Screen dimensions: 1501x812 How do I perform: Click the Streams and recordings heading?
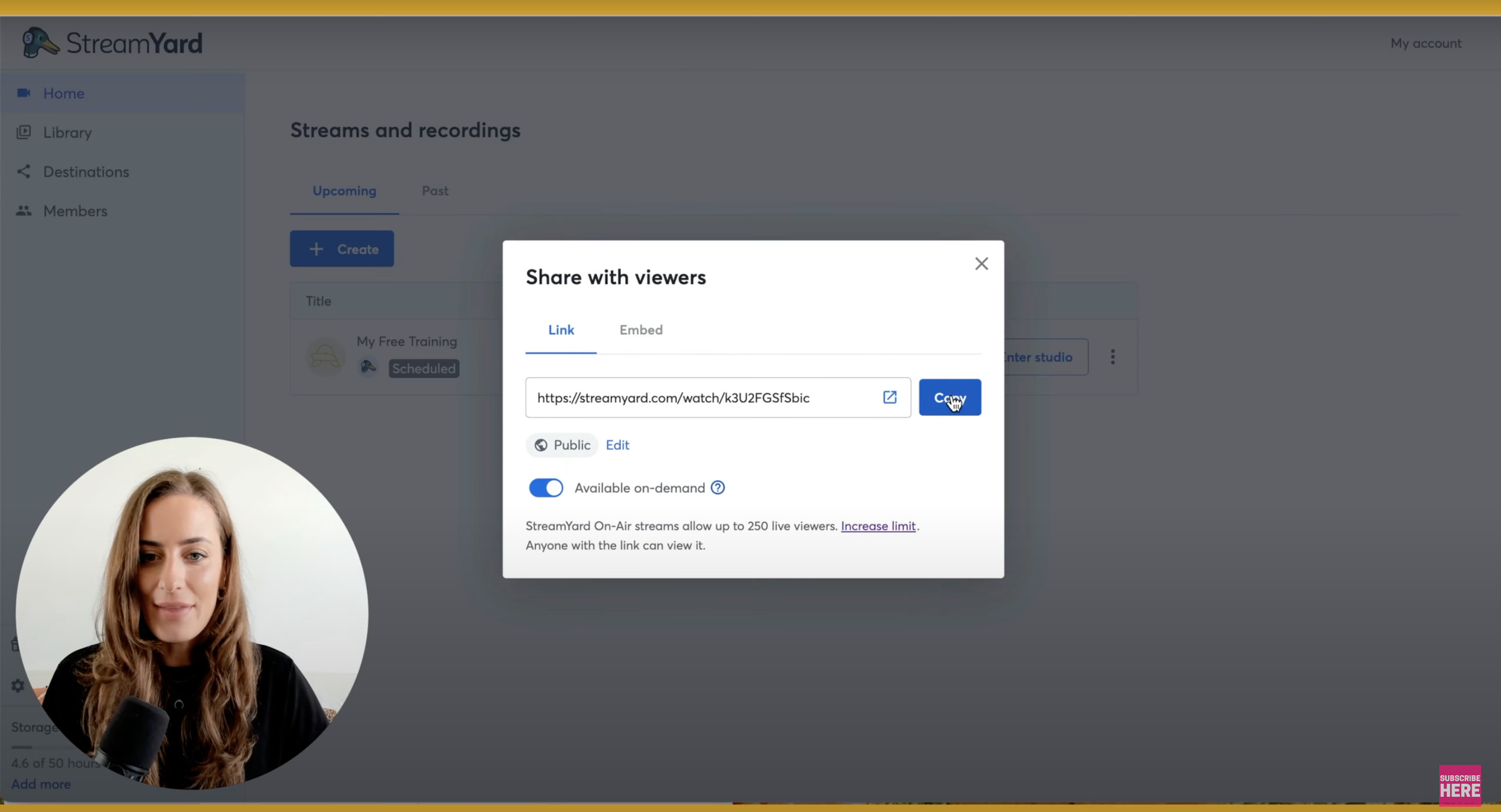coord(405,130)
